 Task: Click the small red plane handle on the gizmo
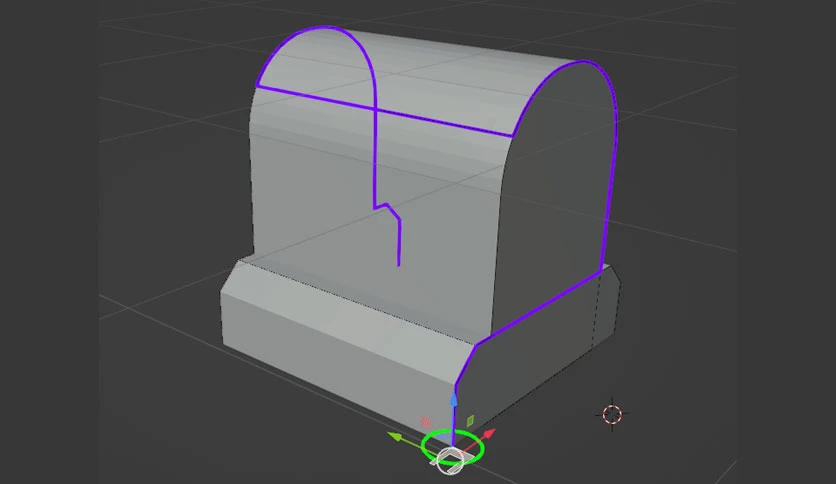tap(425, 422)
